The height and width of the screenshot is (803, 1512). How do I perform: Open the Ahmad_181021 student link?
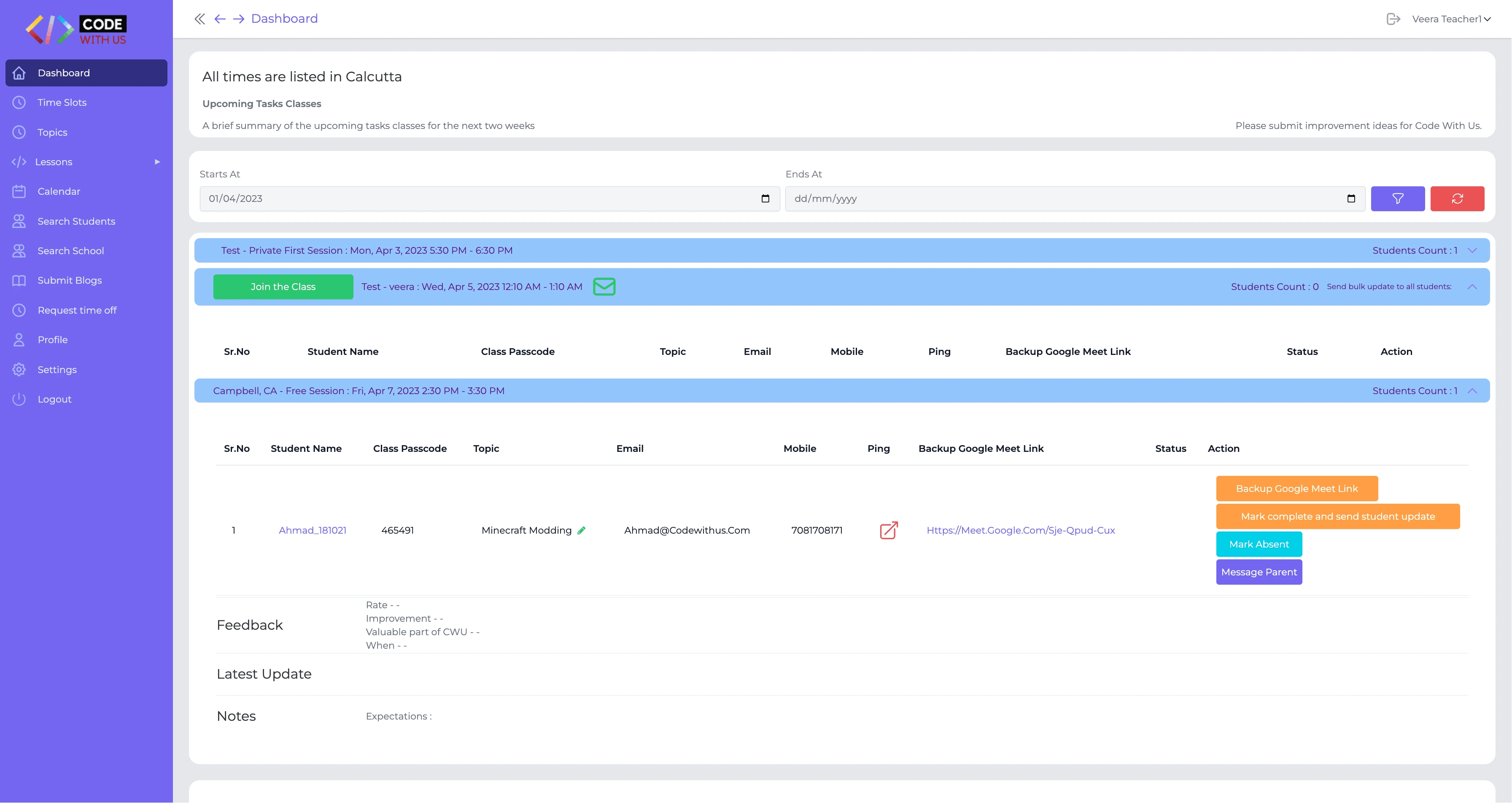(x=312, y=530)
